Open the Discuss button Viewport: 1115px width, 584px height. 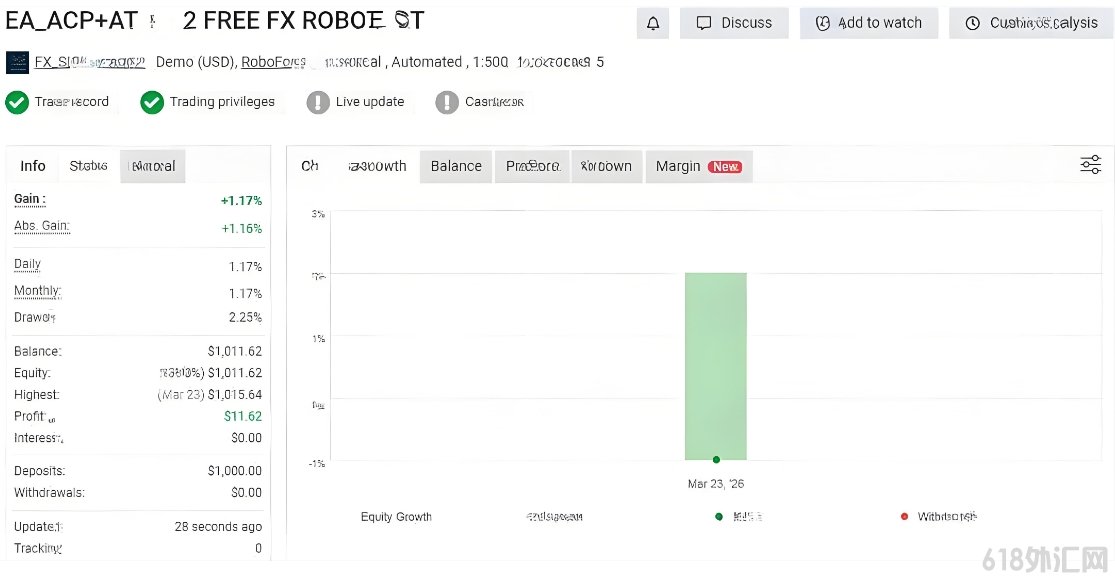click(734, 23)
